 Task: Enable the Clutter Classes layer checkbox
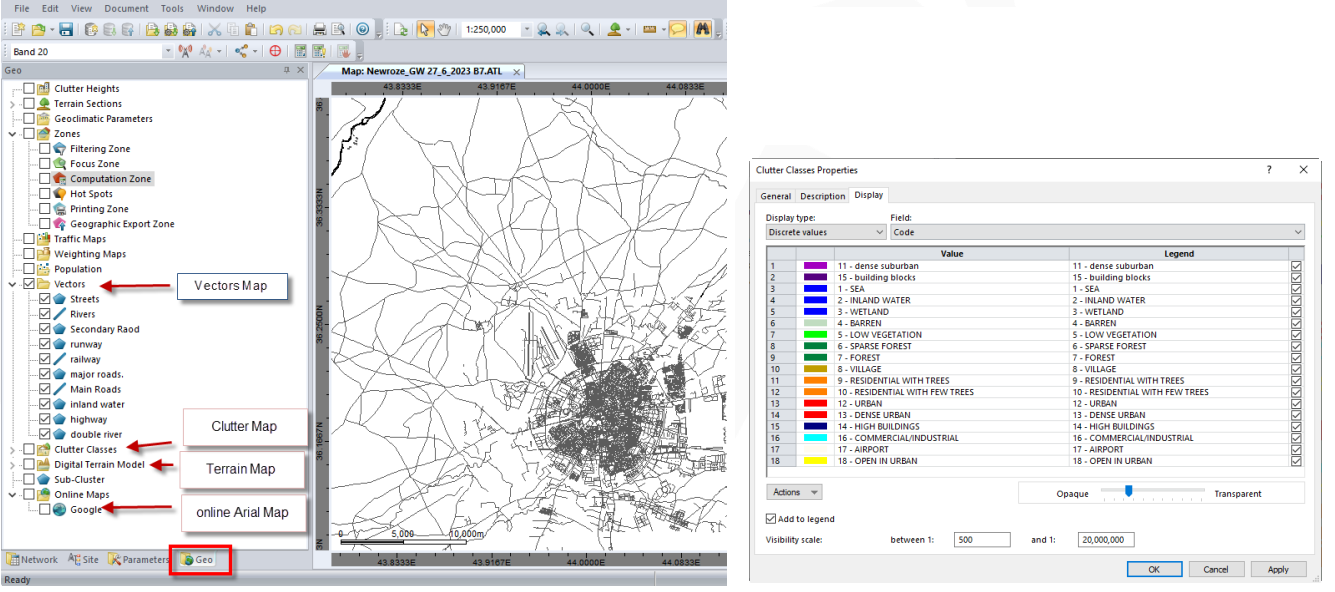(x=28, y=449)
